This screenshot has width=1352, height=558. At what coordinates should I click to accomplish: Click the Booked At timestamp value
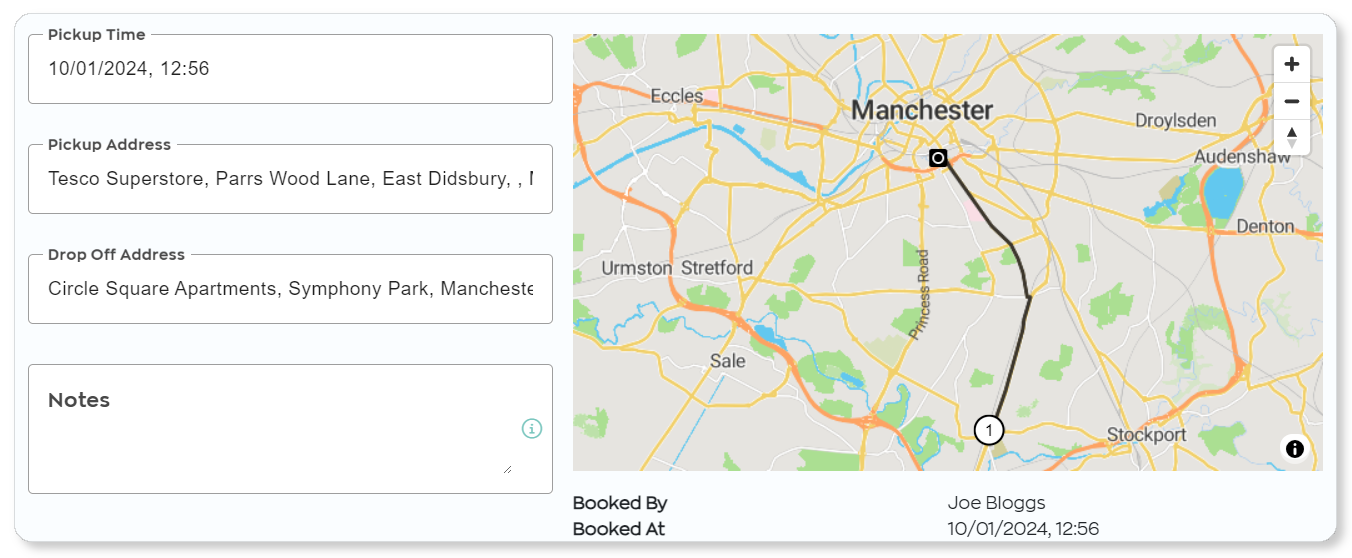point(1023,528)
